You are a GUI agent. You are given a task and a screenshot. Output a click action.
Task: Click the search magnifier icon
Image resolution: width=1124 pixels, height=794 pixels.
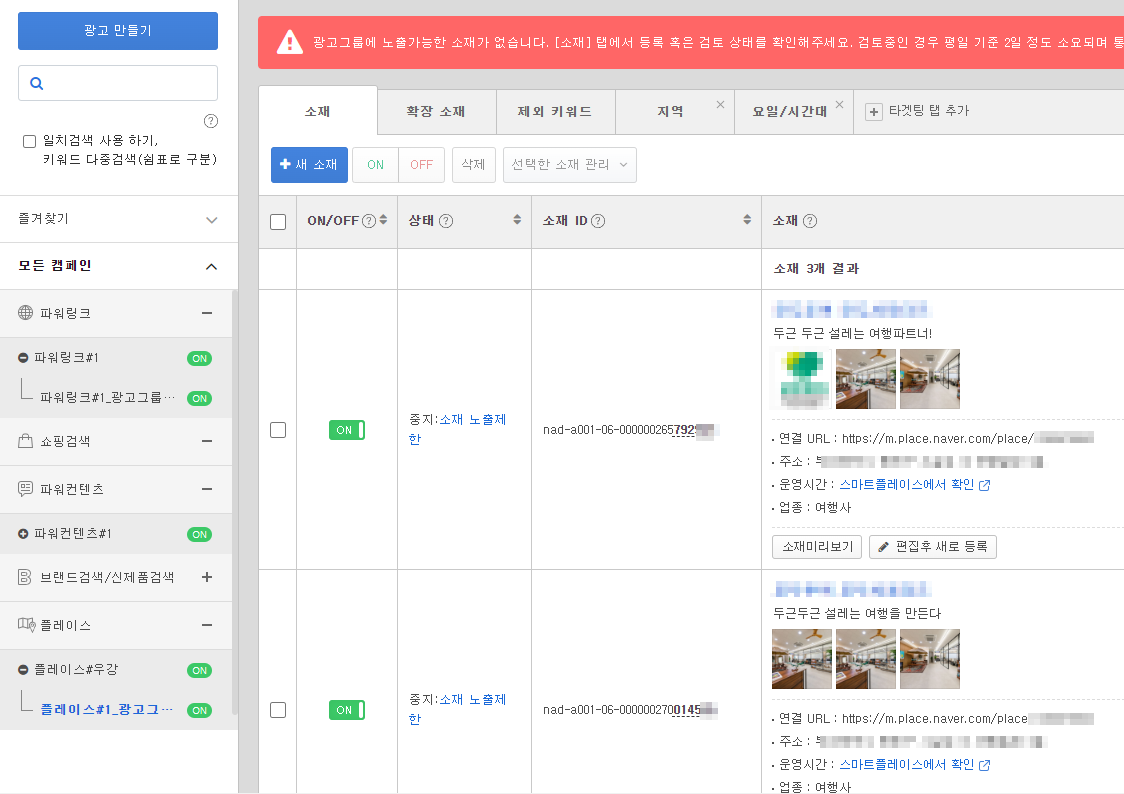click(x=37, y=83)
